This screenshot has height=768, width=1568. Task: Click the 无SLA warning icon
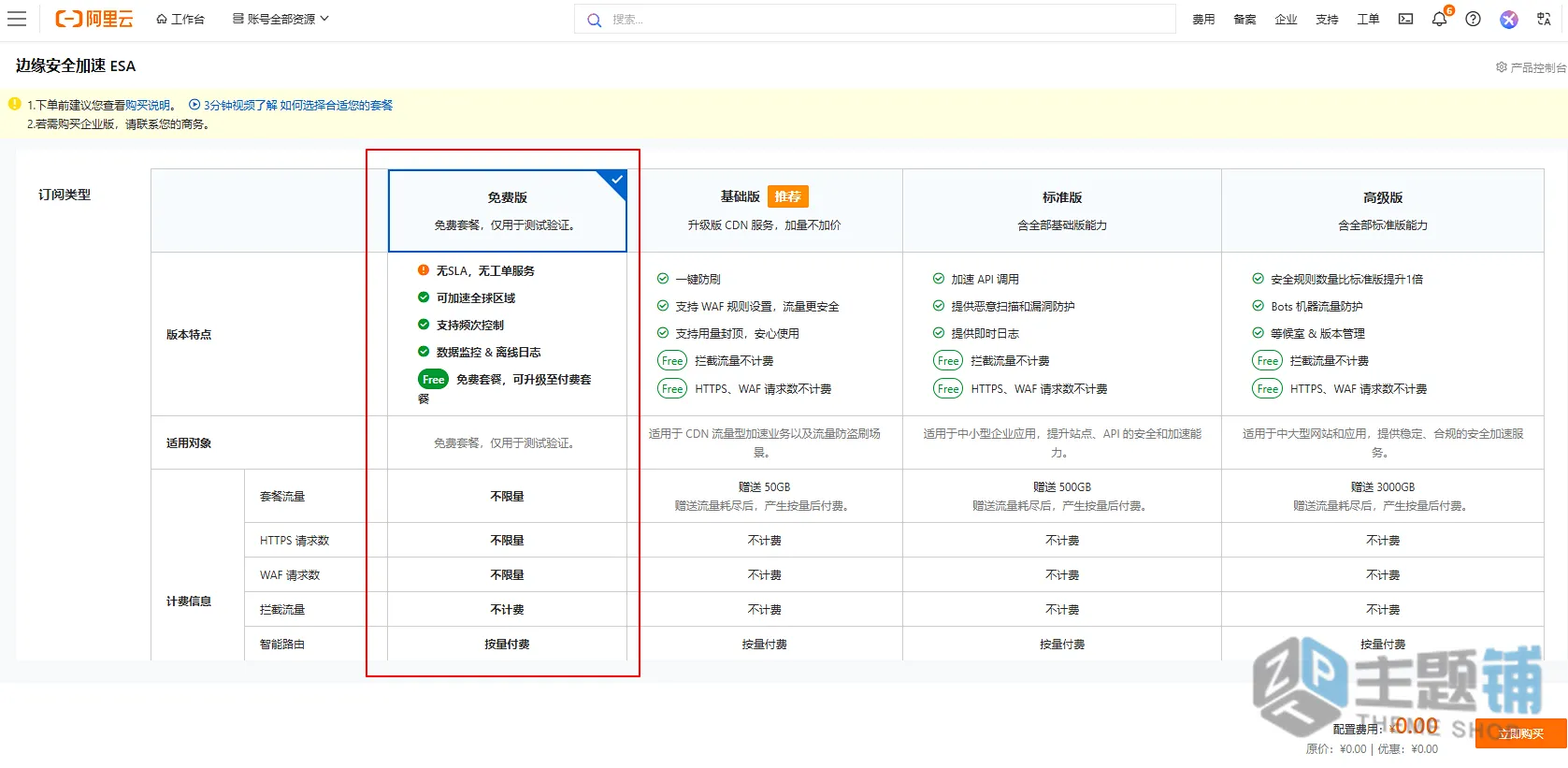(x=424, y=270)
